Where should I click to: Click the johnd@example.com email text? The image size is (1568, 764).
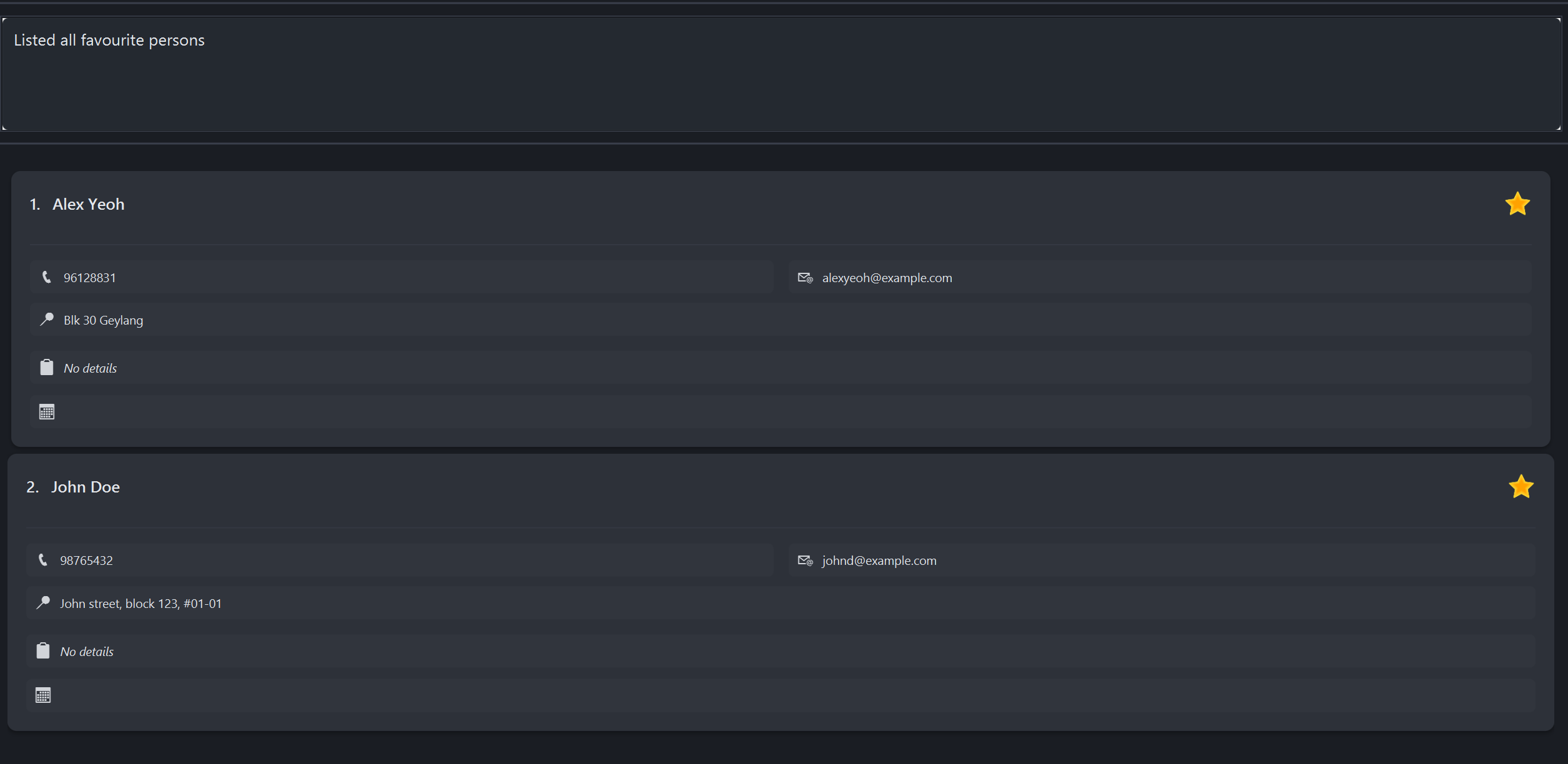click(x=879, y=561)
